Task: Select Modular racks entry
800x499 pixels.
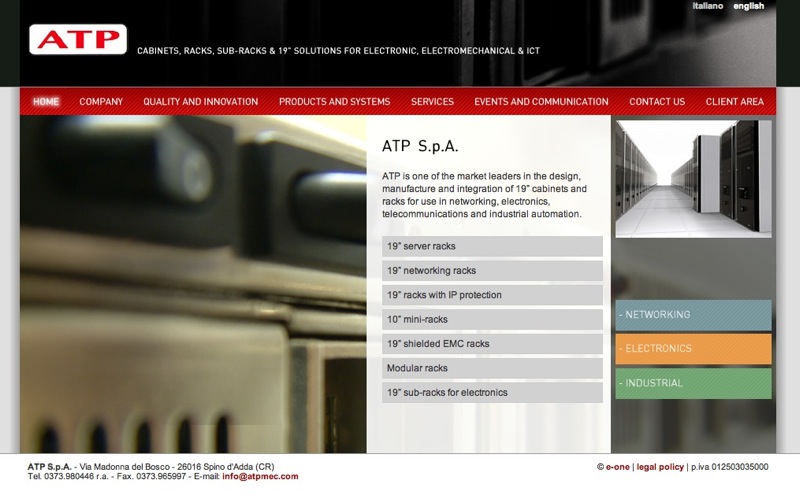Action: point(492,368)
